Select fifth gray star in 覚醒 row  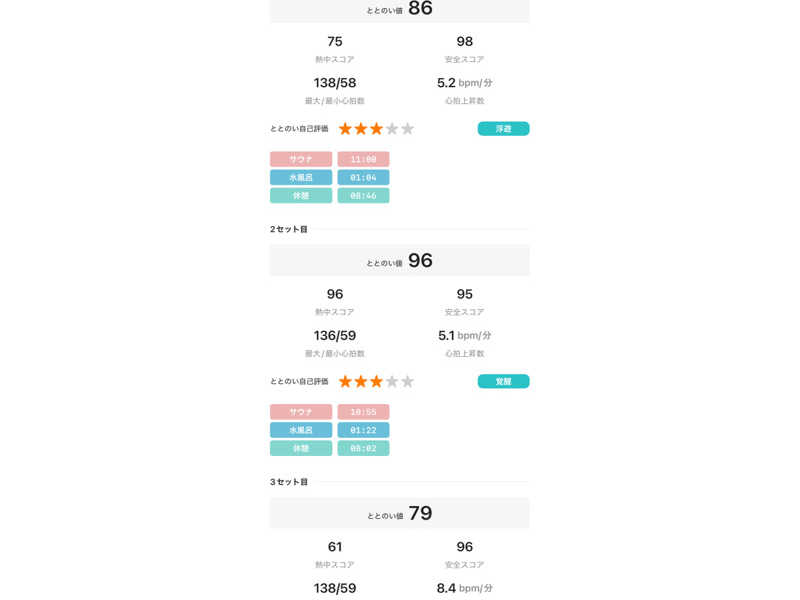pos(407,381)
